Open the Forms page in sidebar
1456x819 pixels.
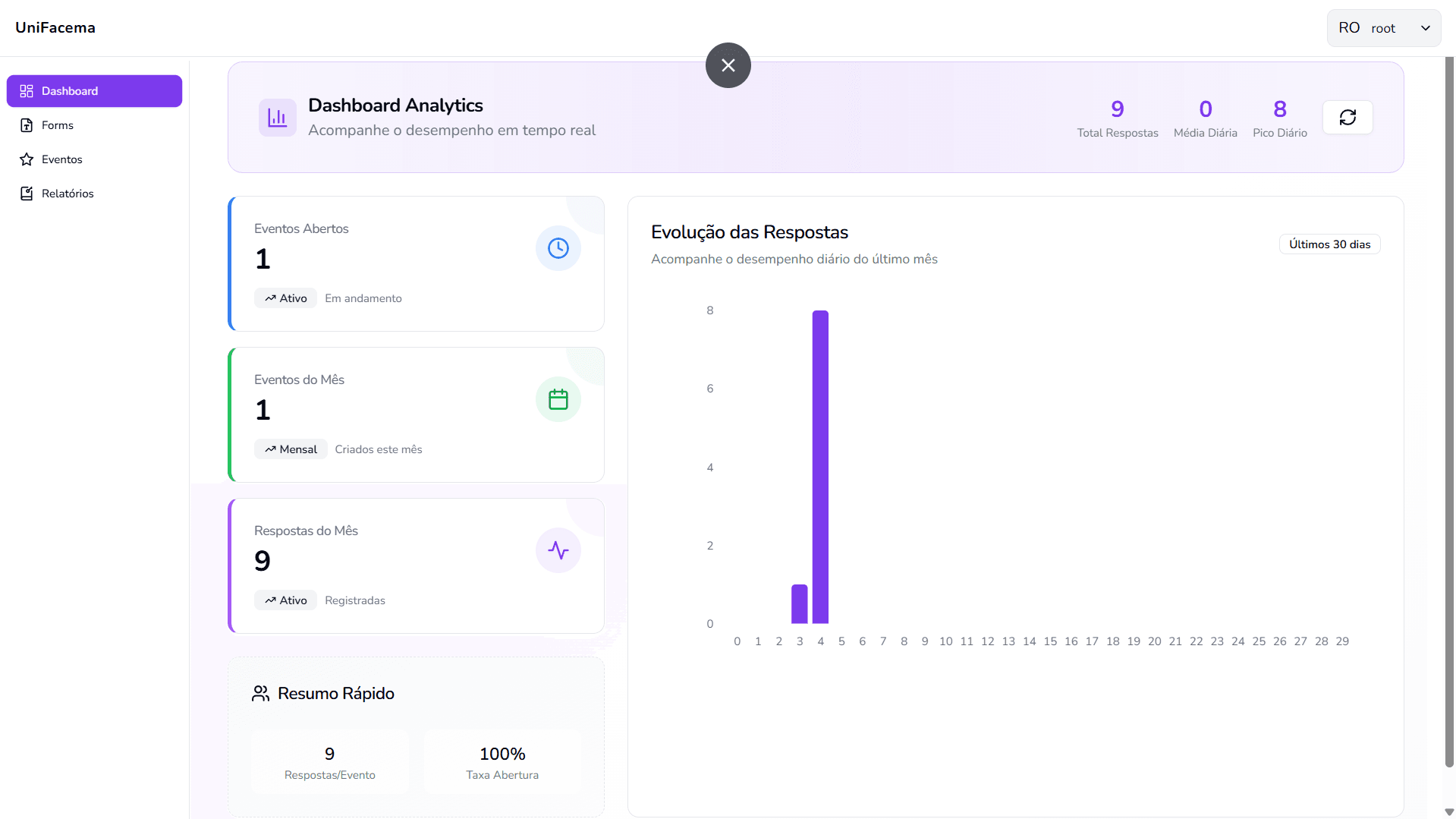click(x=58, y=125)
